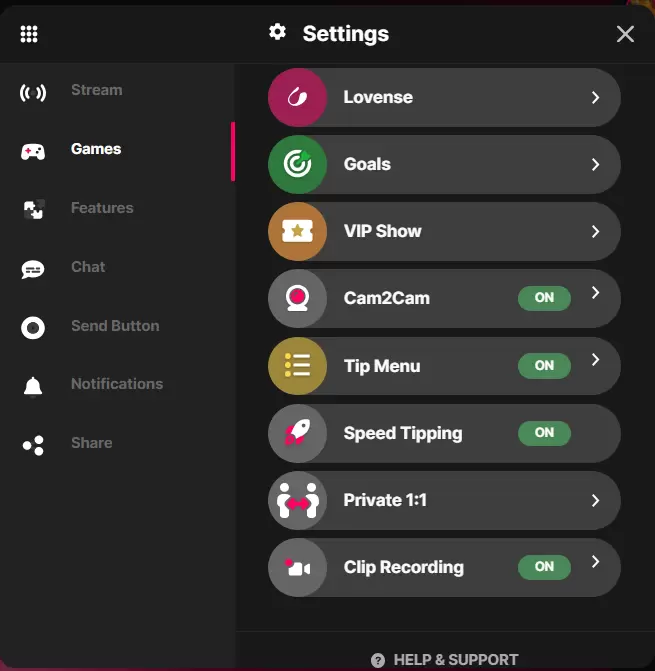The image size is (655, 671).
Task: Click the Clip Recording camera icon
Action: 297,567
